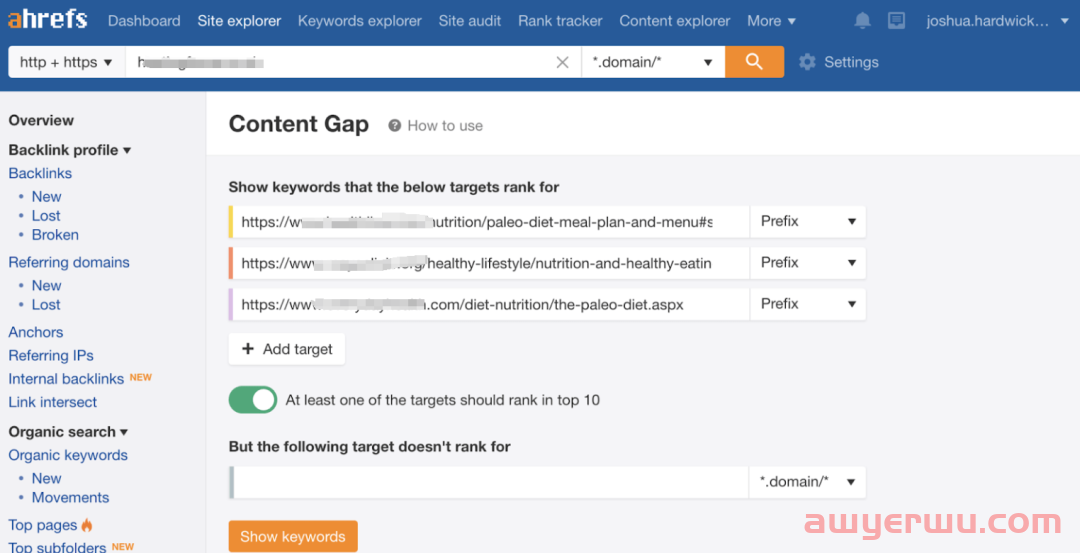
Task: Open Referring IPs
Action: click(51, 355)
